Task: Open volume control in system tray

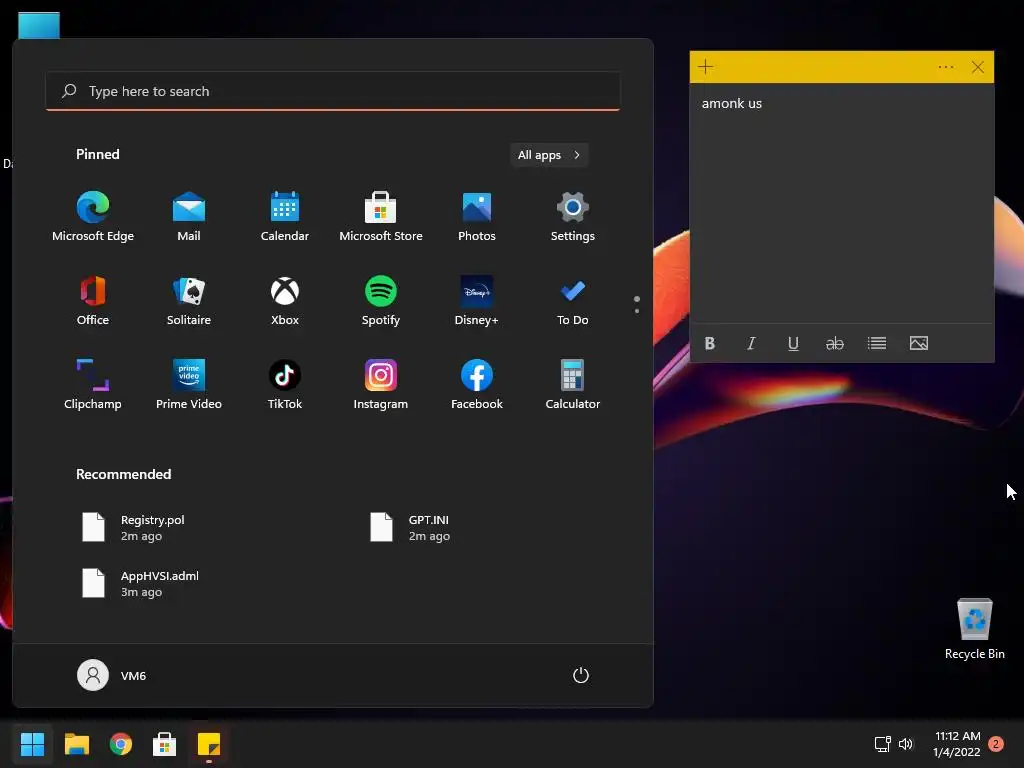Action: [x=906, y=744]
